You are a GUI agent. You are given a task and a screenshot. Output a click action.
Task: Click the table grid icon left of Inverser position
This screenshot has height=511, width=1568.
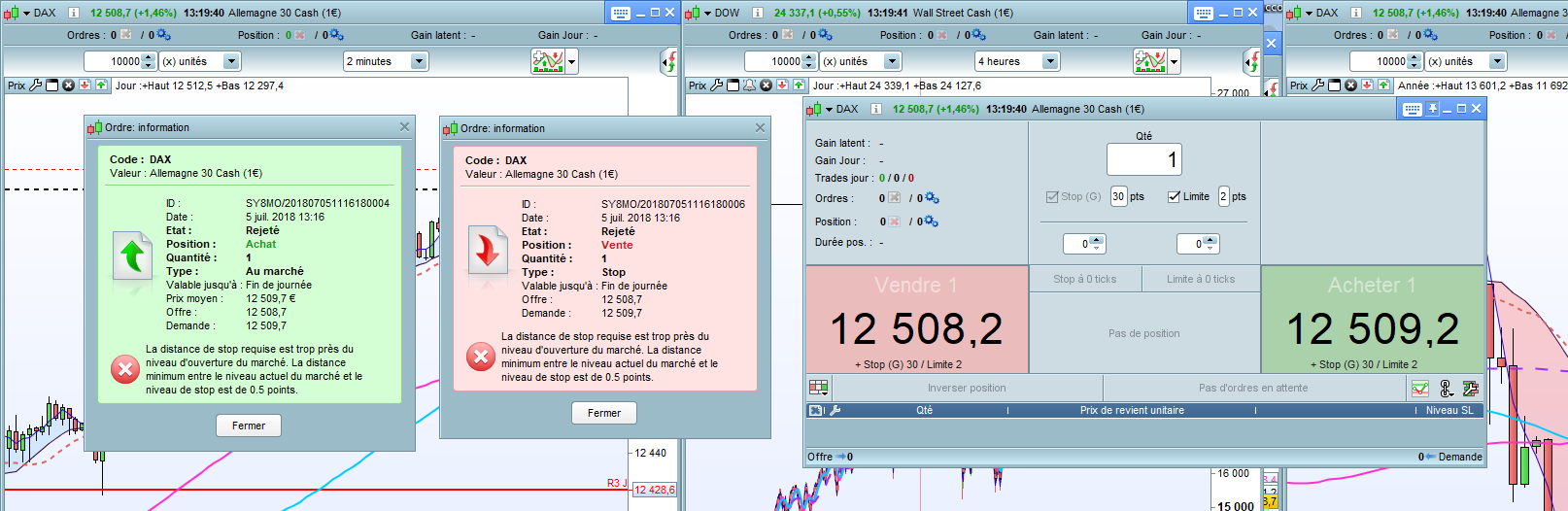point(818,388)
